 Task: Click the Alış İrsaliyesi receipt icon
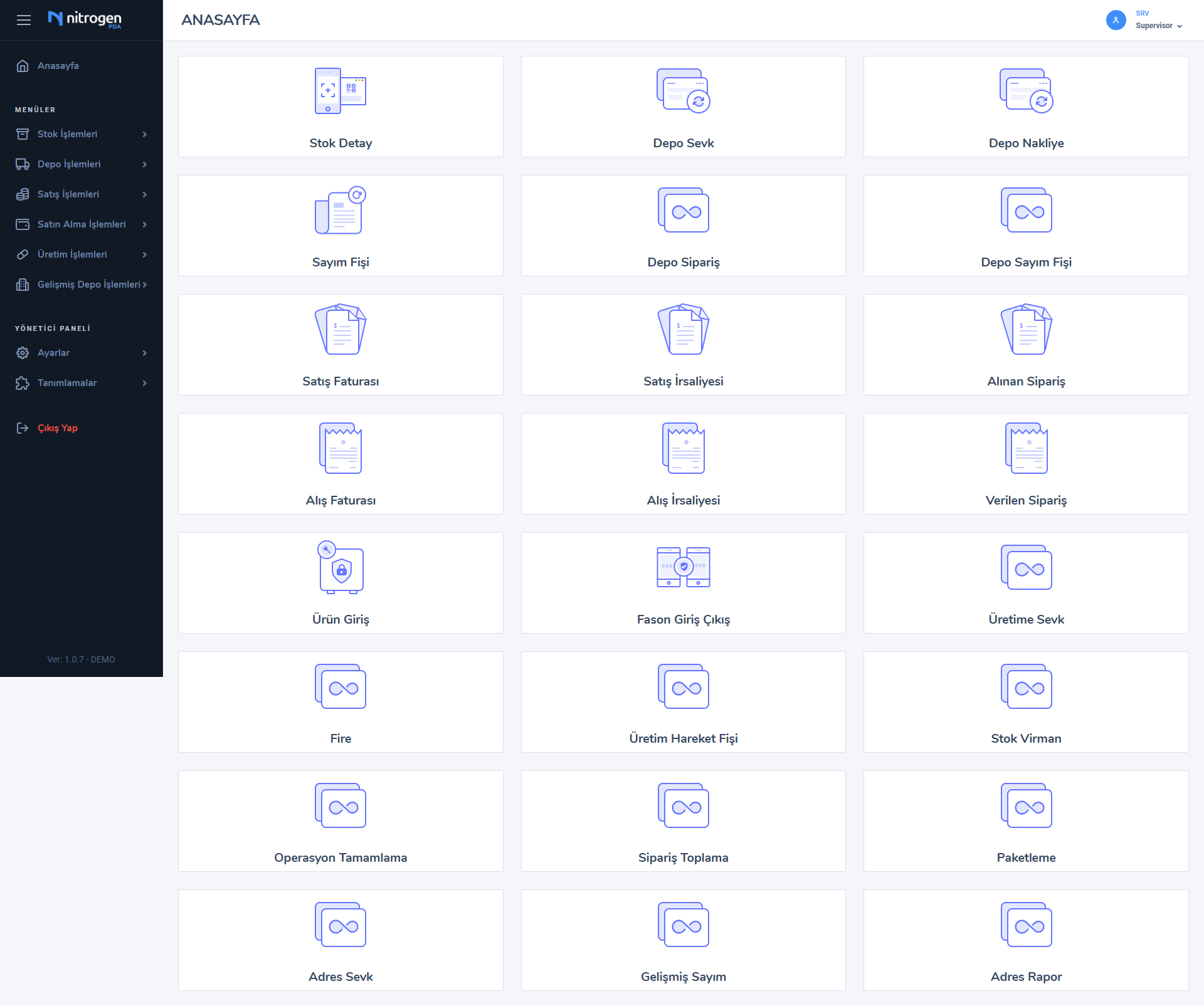tap(683, 448)
